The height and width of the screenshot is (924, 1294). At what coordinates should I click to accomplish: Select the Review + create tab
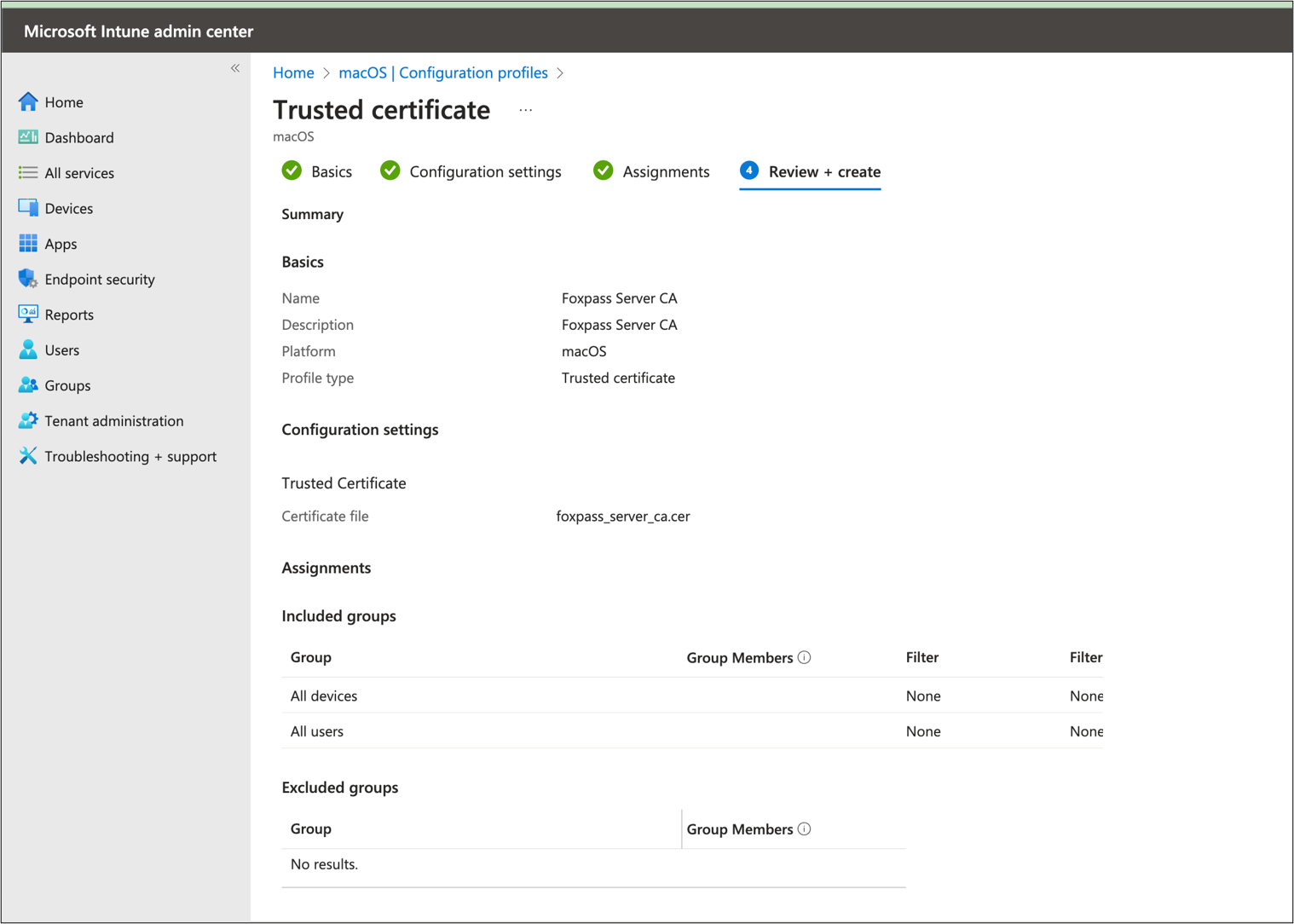click(810, 171)
